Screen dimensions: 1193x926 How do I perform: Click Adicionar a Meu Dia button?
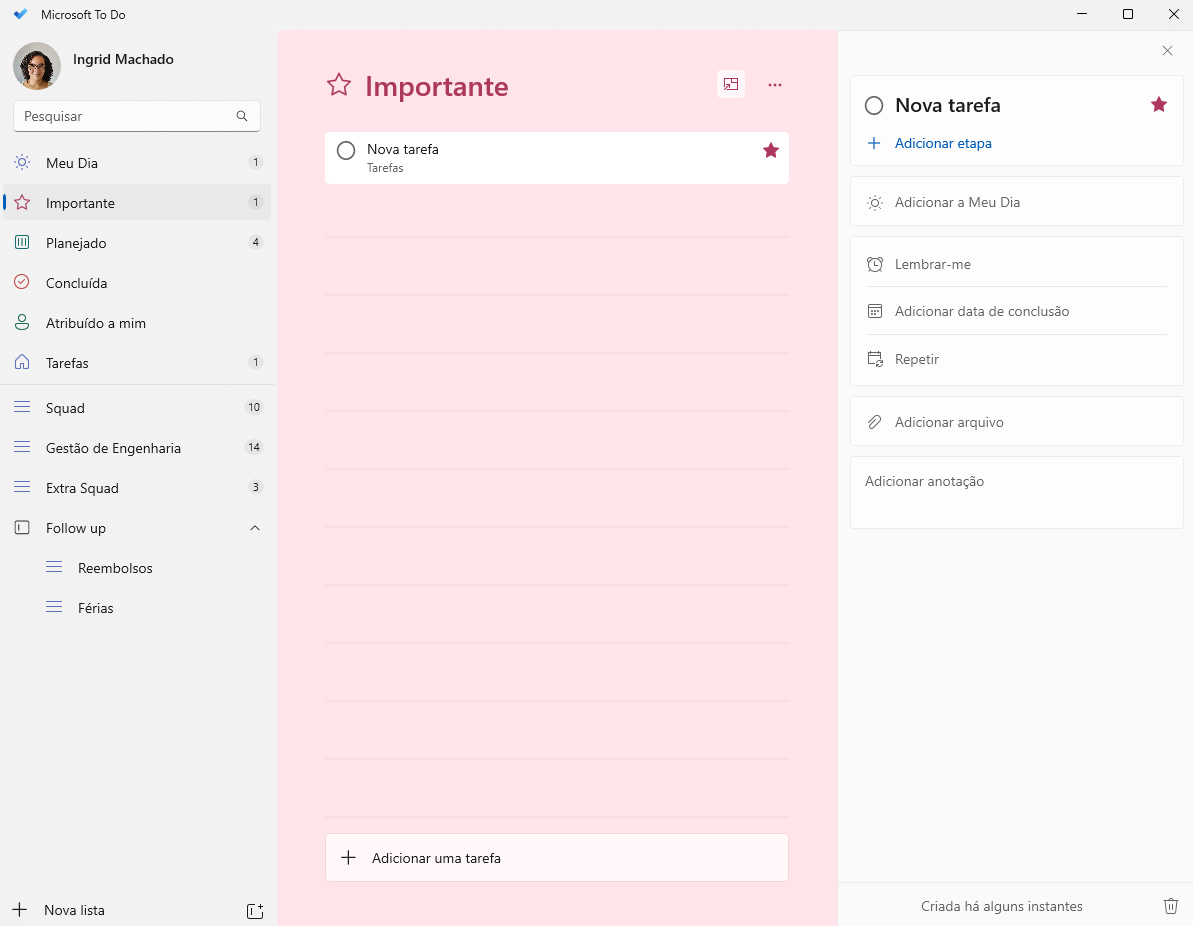click(957, 202)
